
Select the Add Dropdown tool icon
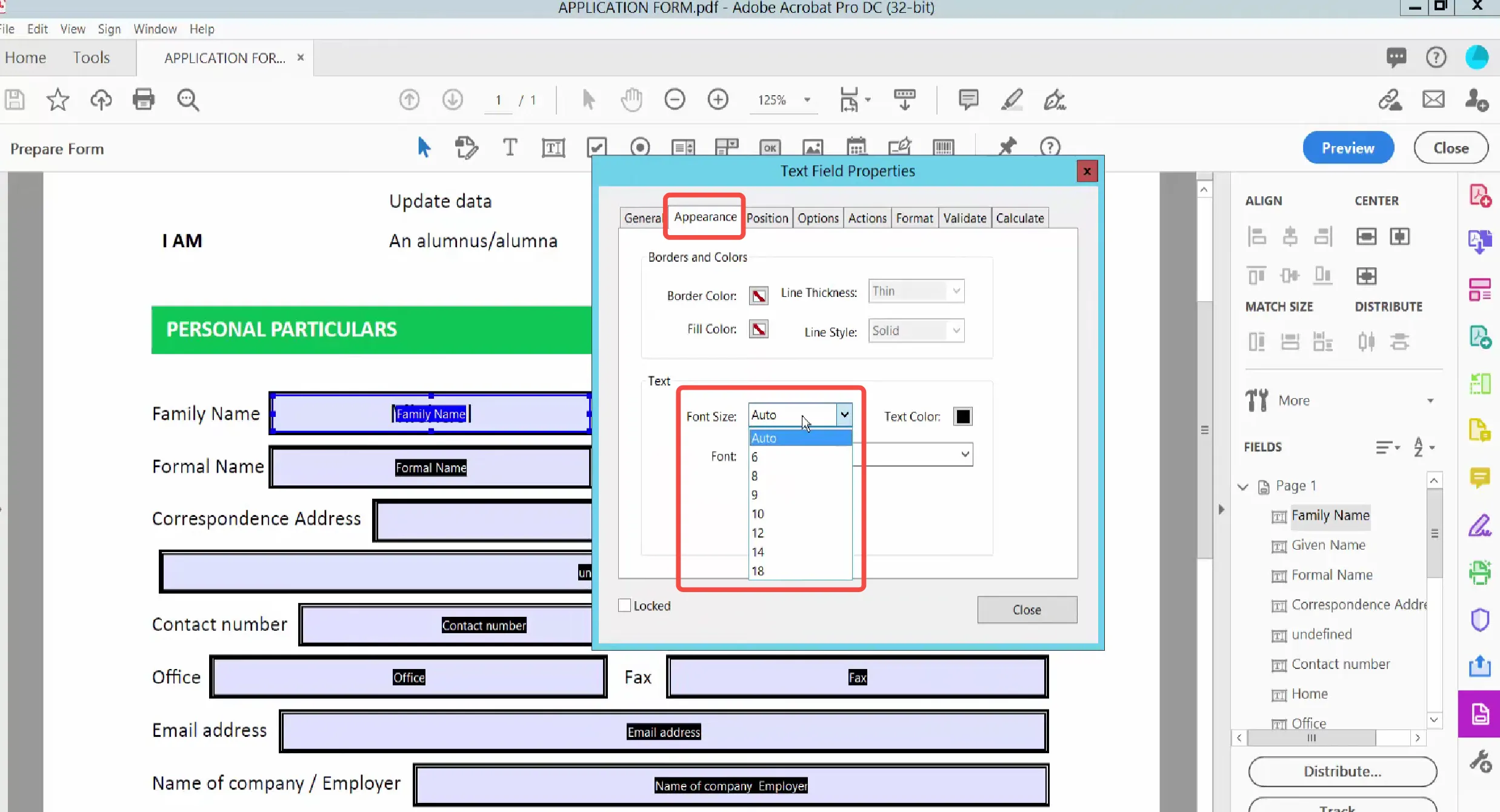pos(726,148)
